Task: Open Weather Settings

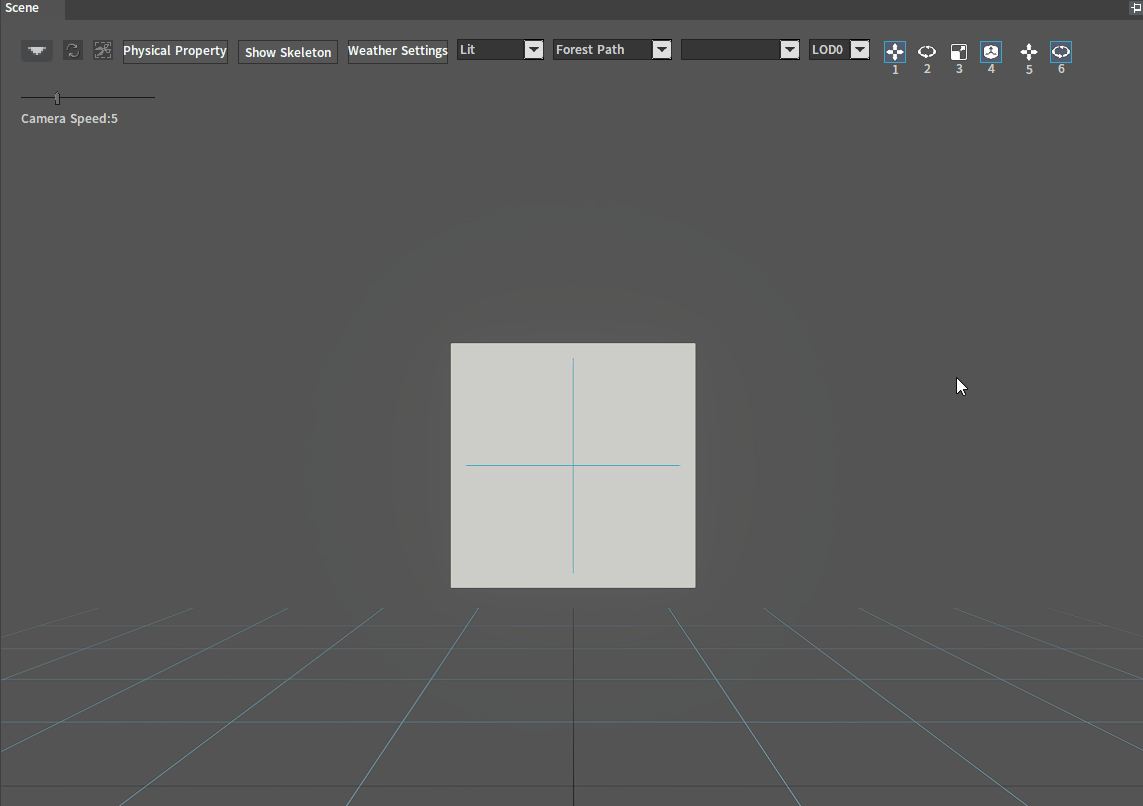Action: click(x=397, y=51)
